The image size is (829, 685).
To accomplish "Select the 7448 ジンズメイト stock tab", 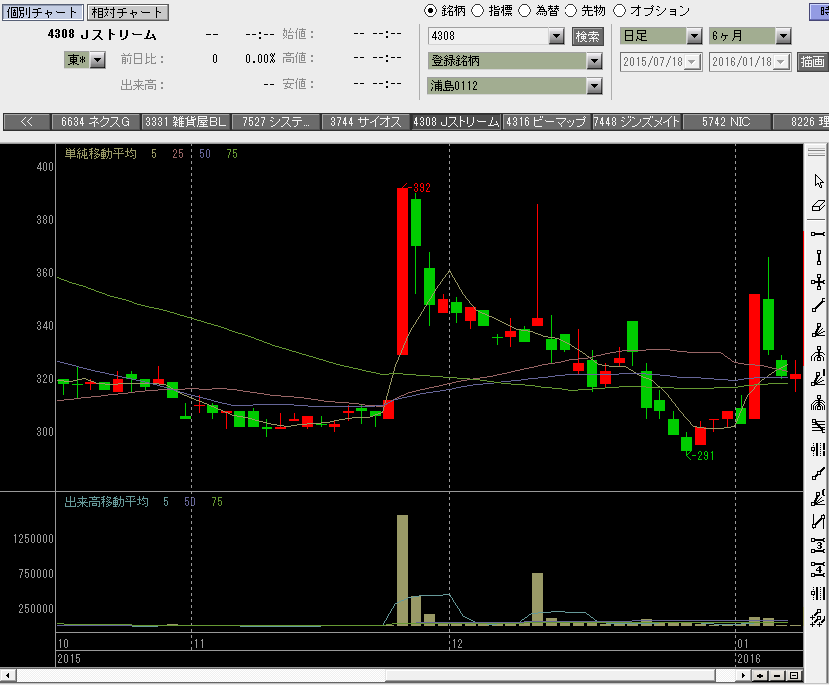I will click(637, 122).
